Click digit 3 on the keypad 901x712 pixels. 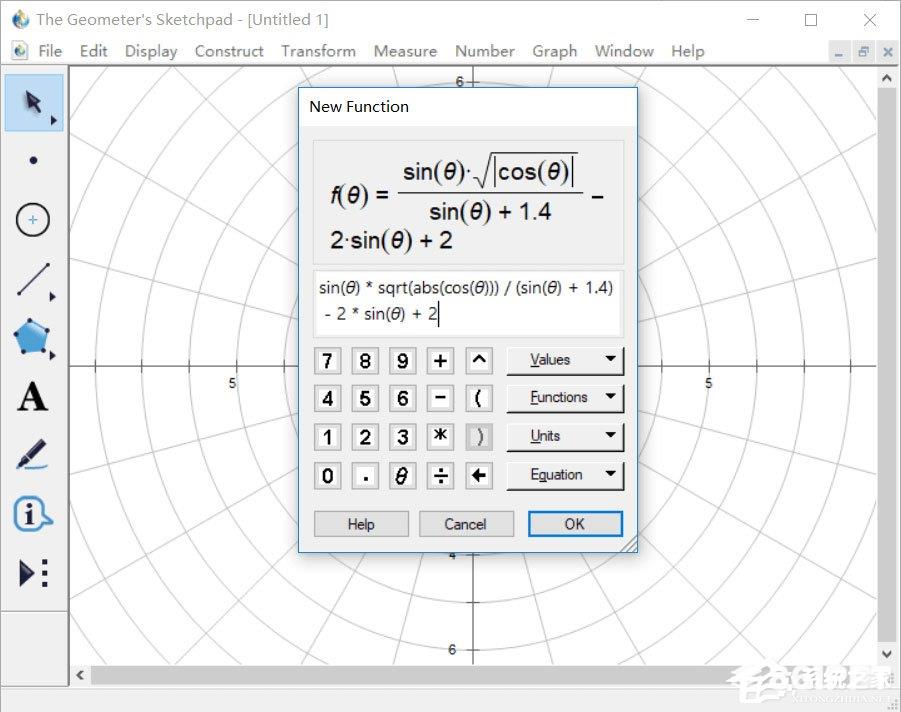[x=402, y=437]
